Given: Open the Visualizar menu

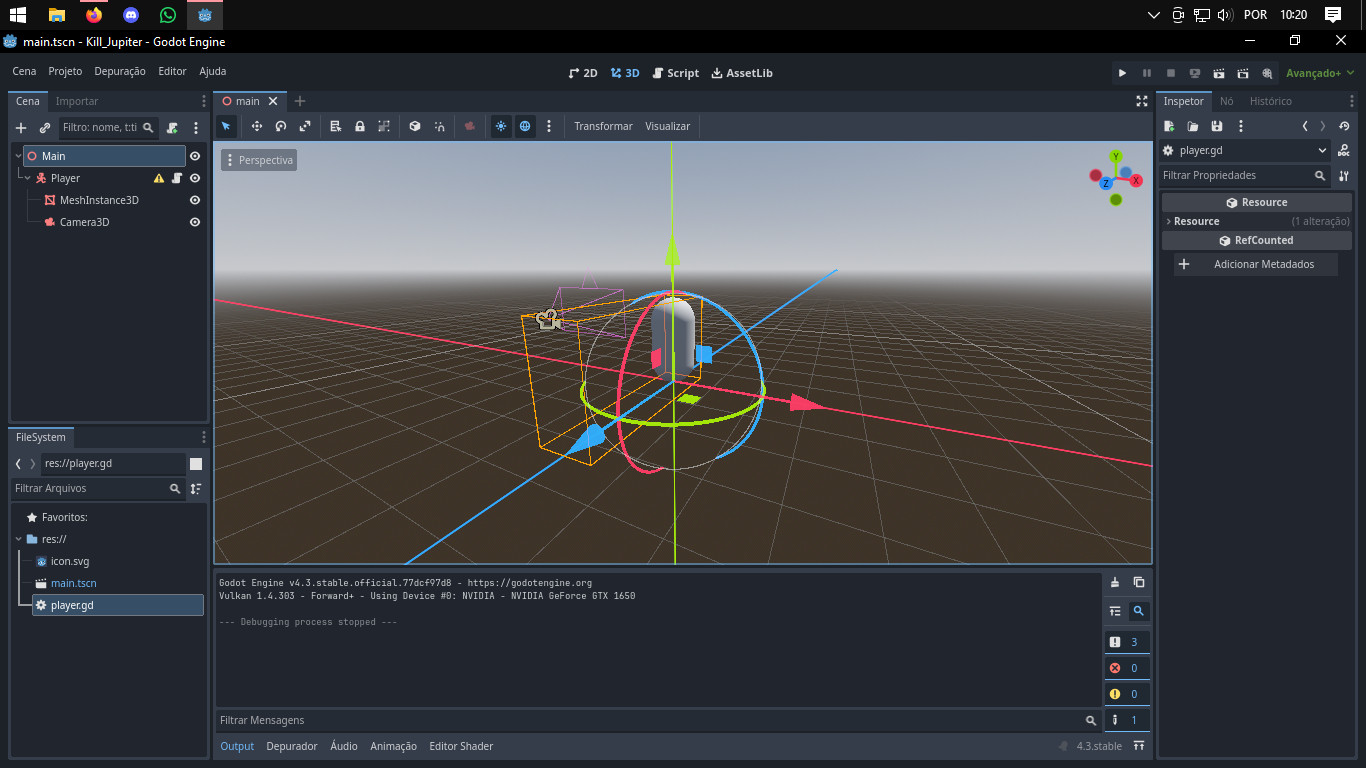Looking at the screenshot, I should point(668,126).
